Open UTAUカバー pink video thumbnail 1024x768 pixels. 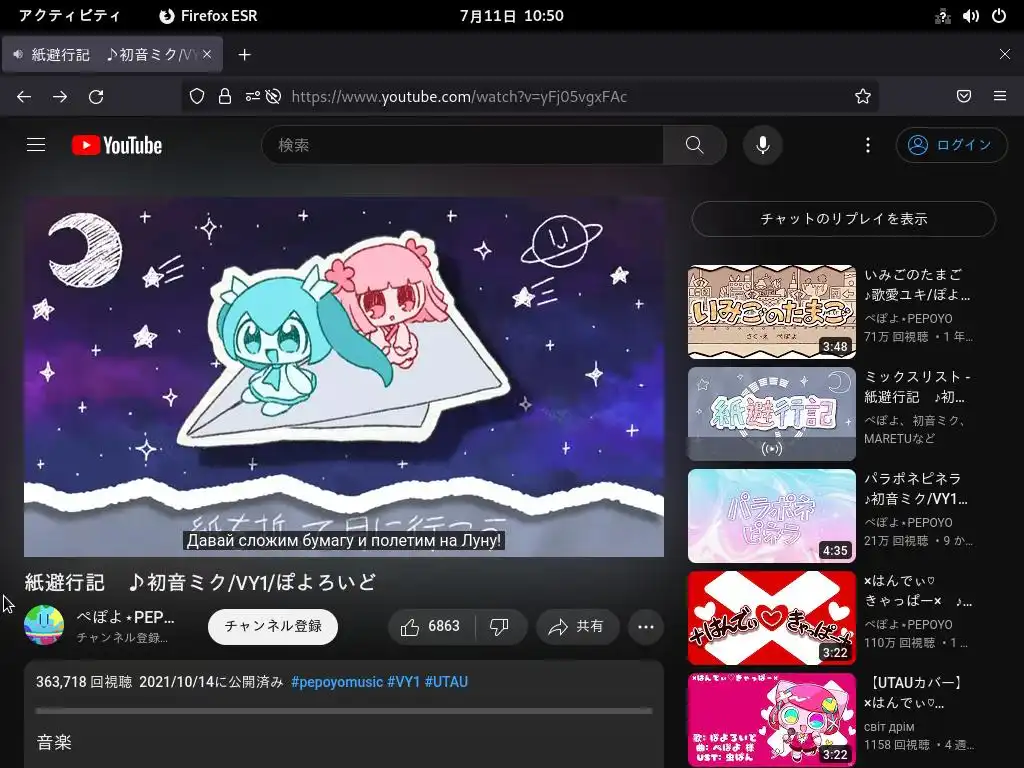click(772, 720)
